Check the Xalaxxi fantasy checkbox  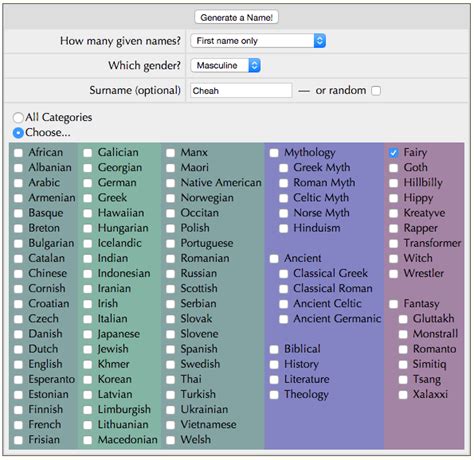pyautogui.click(x=403, y=395)
